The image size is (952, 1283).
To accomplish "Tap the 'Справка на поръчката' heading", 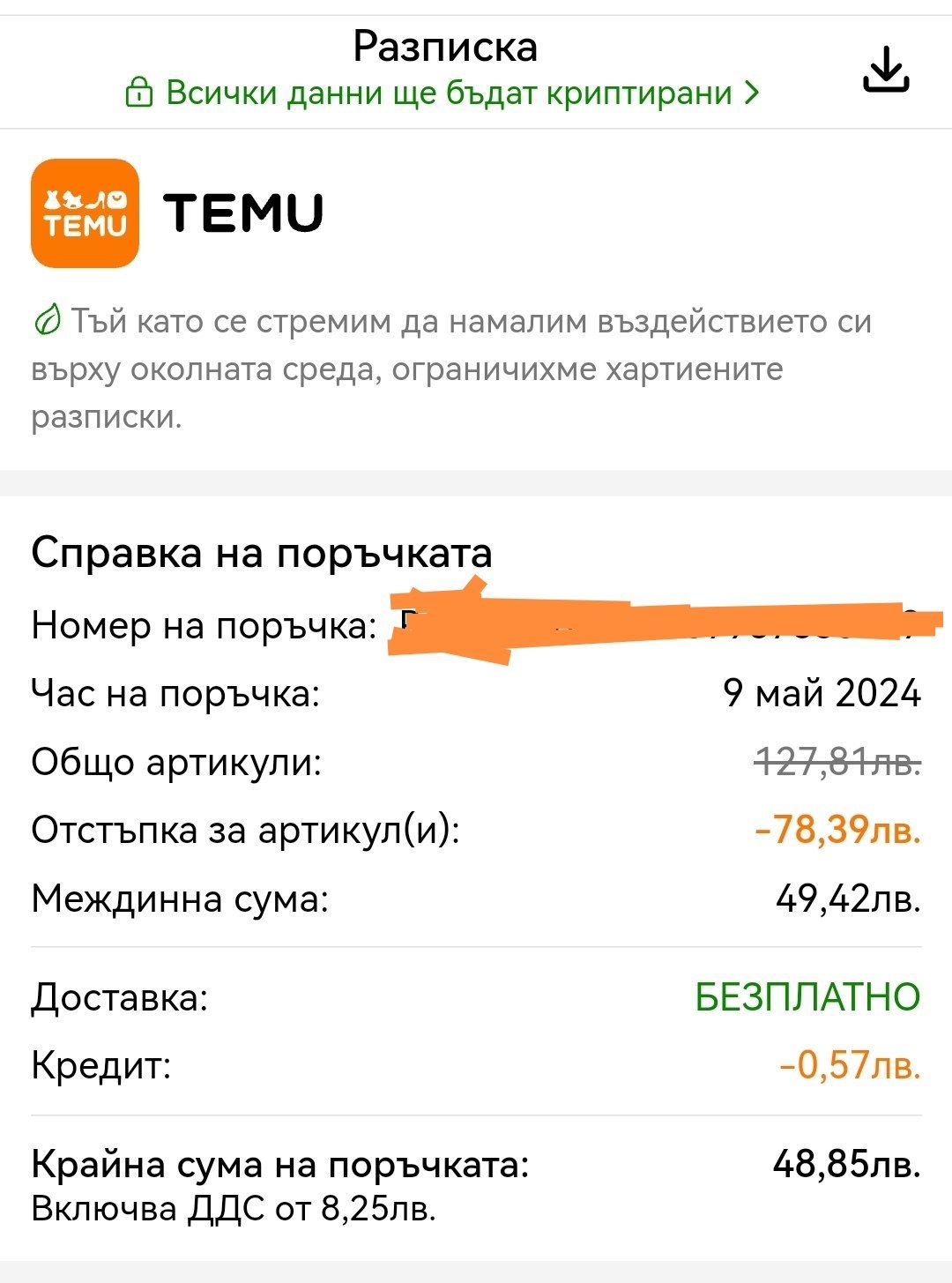I will pyautogui.click(x=262, y=553).
